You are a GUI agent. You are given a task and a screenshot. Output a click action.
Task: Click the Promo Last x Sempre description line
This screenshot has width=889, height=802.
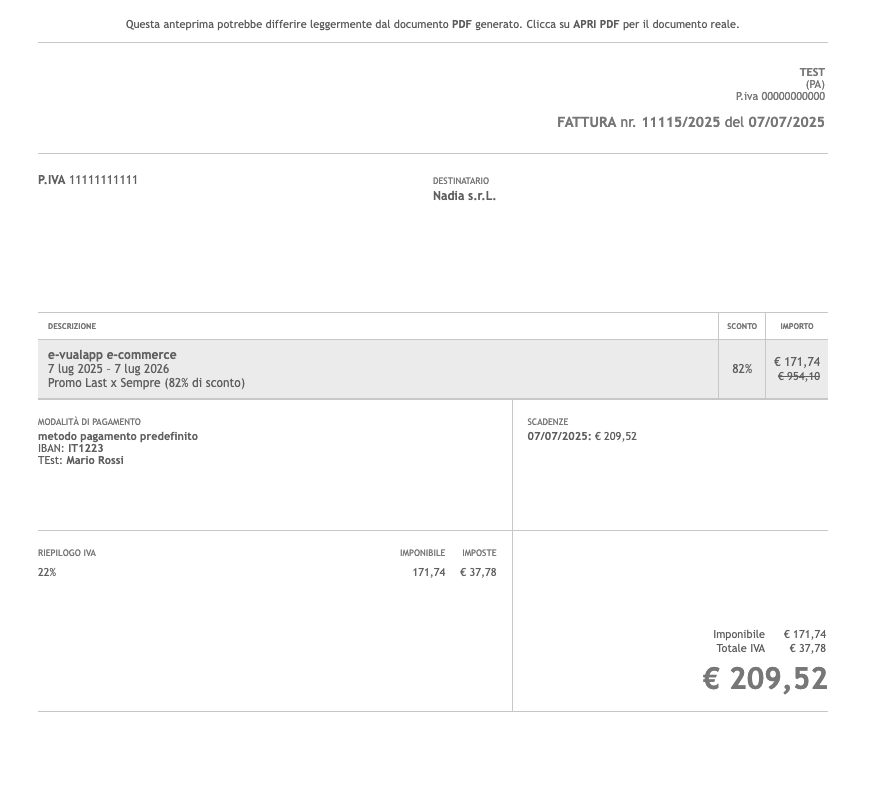[x=146, y=383]
